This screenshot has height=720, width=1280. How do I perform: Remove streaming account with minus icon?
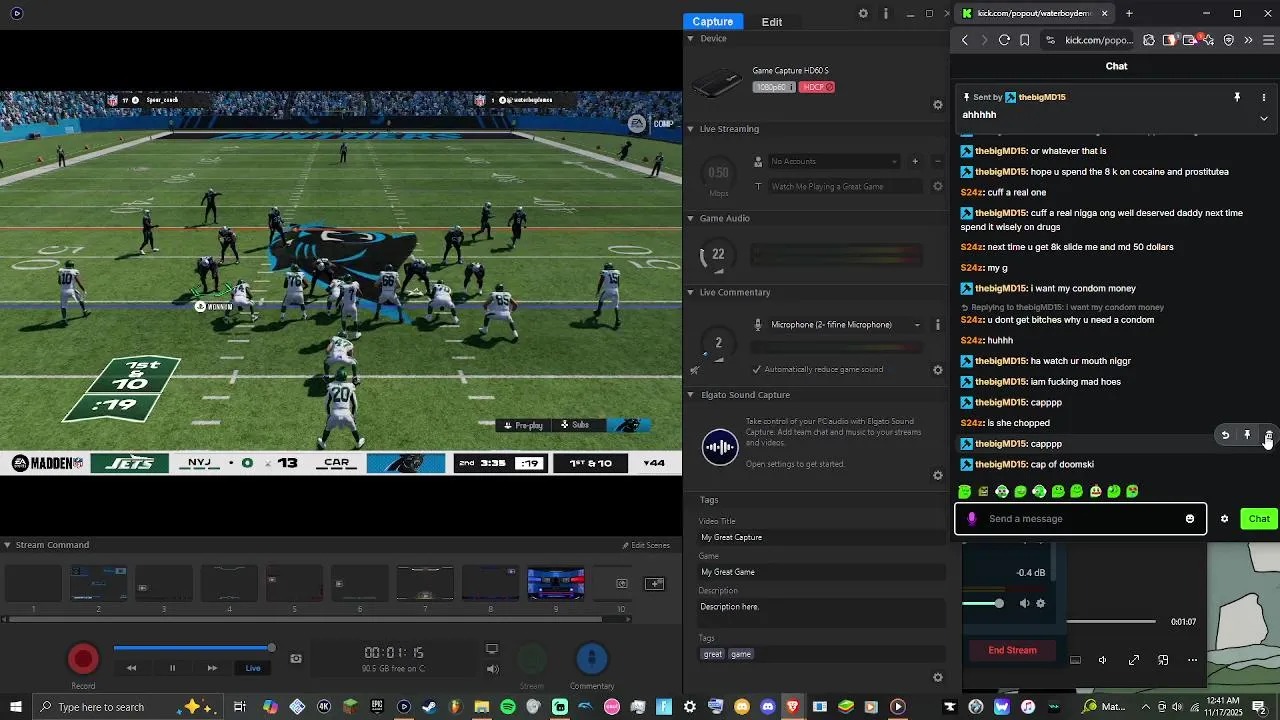point(937,161)
